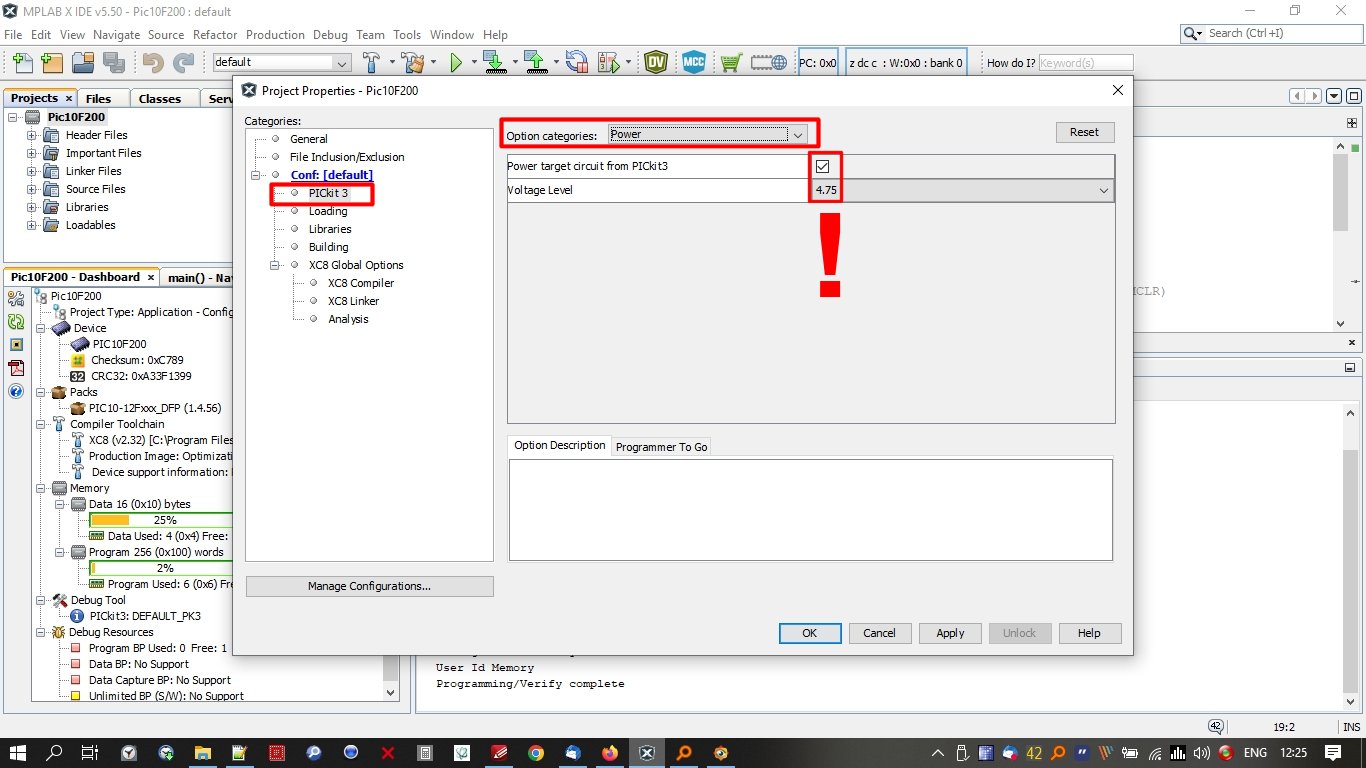This screenshot has width=1366, height=768.
Task: Click the Reset button
Action: 1084,132
